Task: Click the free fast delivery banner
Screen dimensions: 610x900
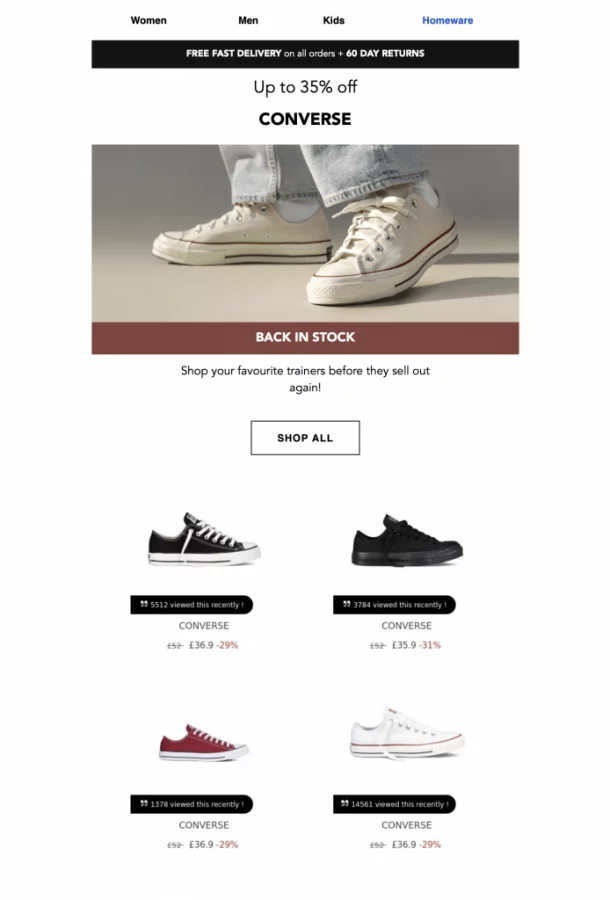Action: (x=305, y=54)
